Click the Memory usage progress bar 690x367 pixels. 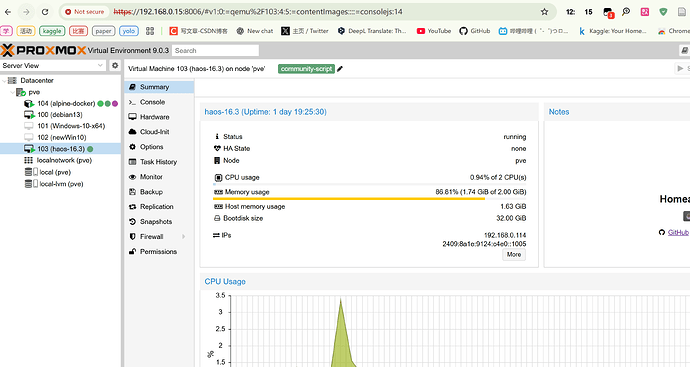(370, 199)
